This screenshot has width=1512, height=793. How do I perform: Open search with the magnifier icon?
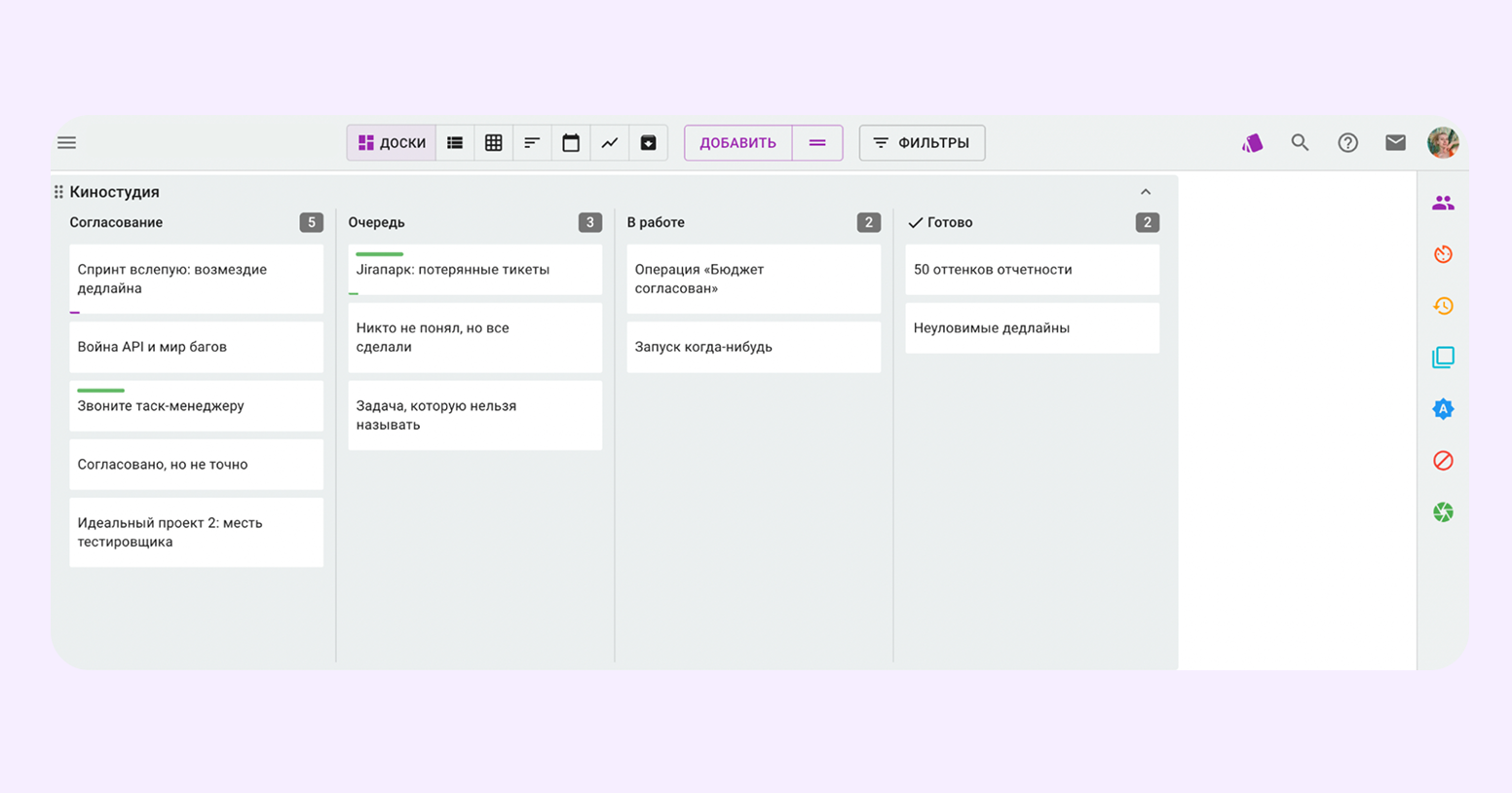point(1300,142)
